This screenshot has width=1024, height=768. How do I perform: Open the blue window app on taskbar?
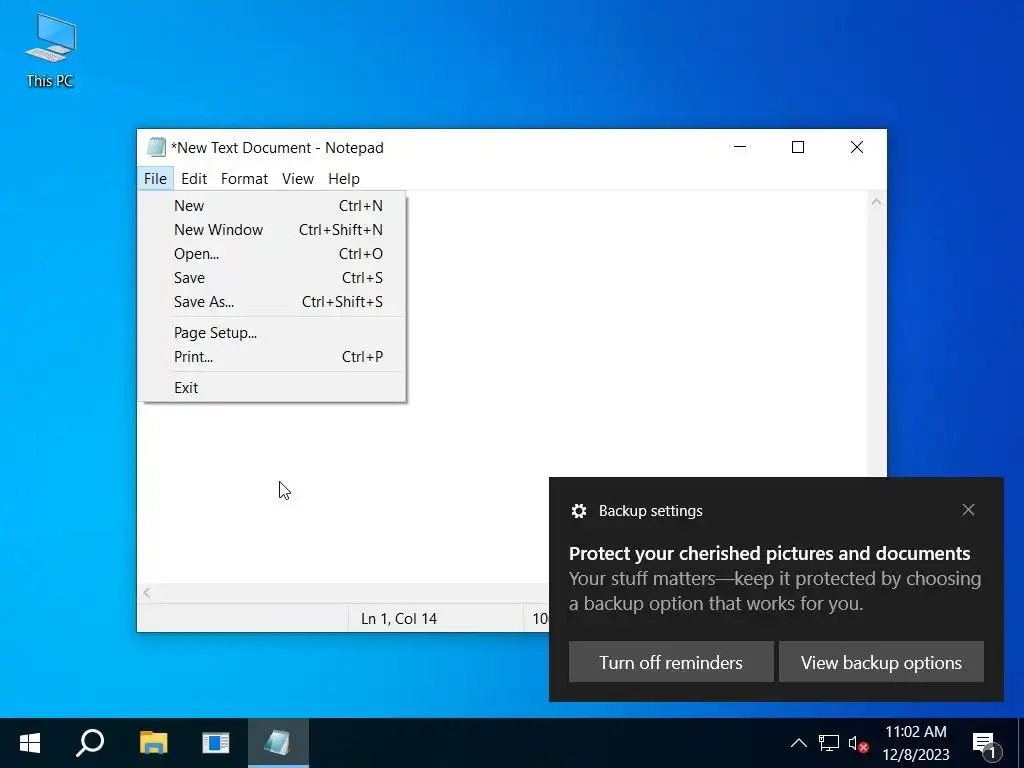tap(216, 743)
